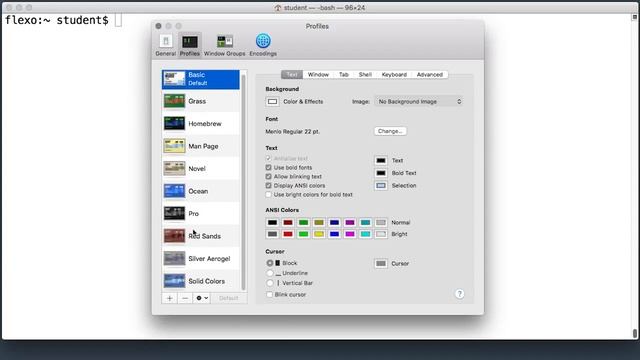Choose the Pro profile

coord(201,213)
